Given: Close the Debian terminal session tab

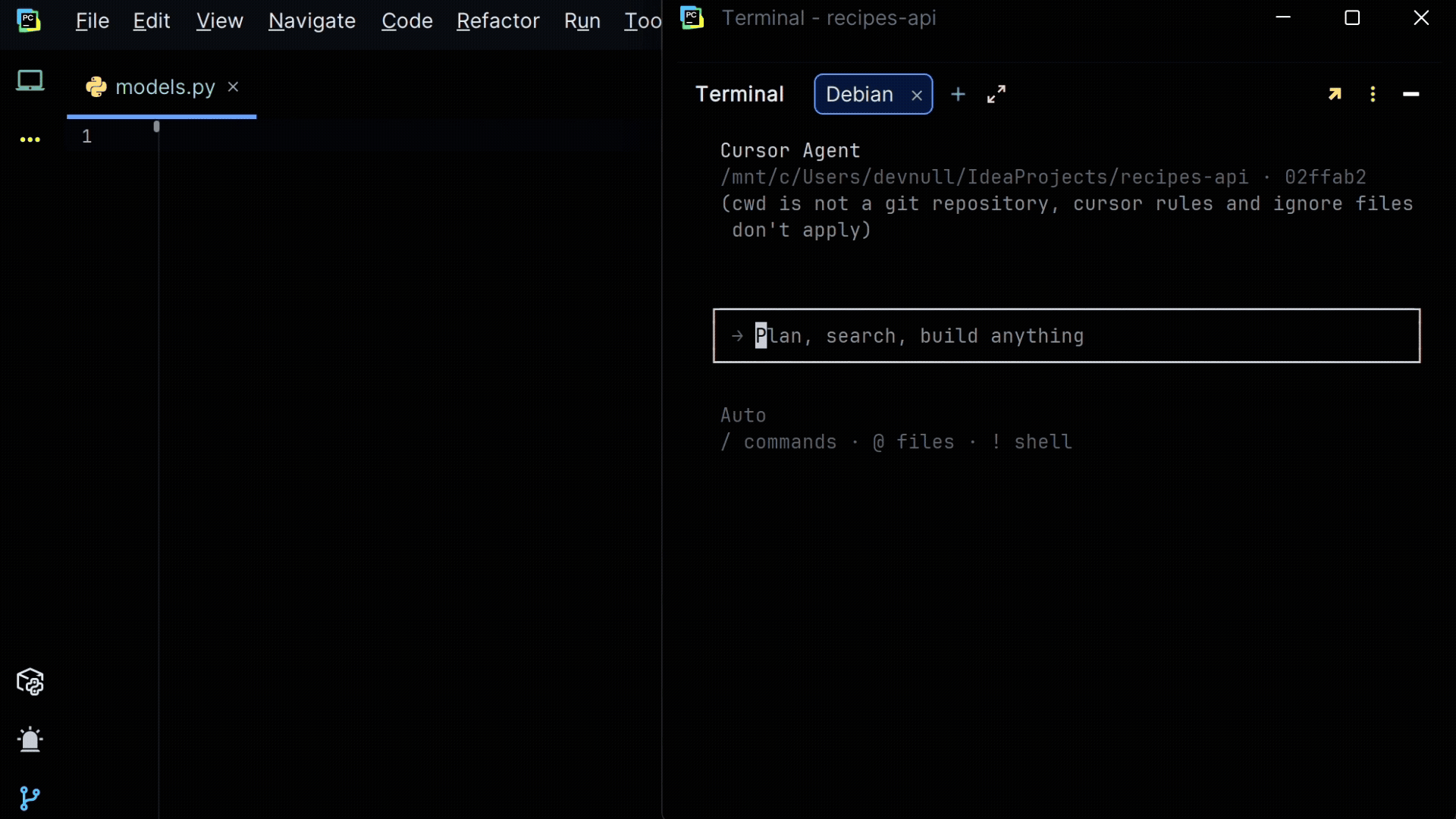Looking at the screenshot, I should (x=917, y=96).
